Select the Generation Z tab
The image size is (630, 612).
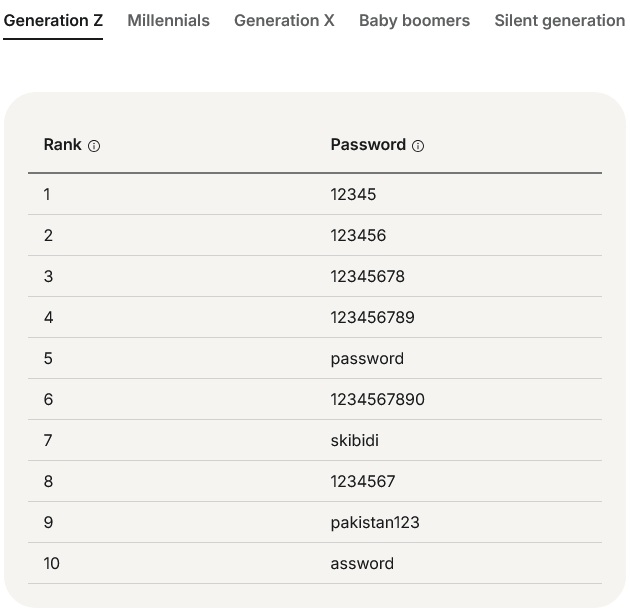pyautogui.click(x=53, y=20)
